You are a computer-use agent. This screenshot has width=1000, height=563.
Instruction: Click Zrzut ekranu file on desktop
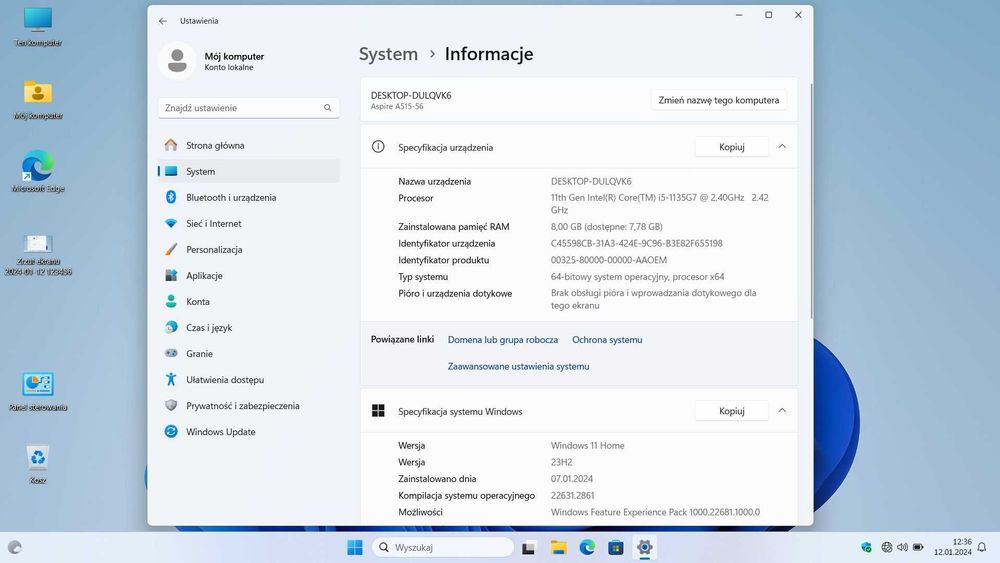[x=38, y=254]
